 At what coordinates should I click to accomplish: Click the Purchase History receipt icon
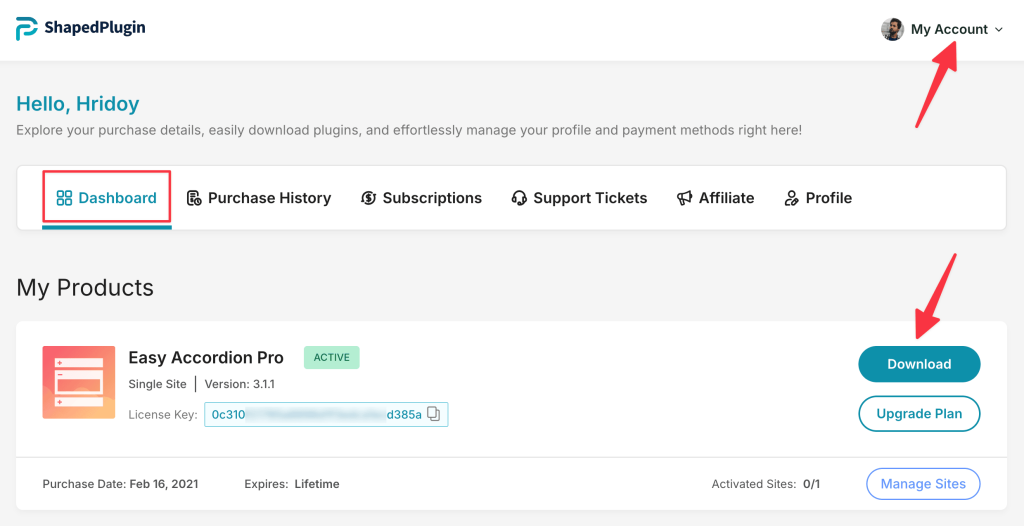point(194,198)
